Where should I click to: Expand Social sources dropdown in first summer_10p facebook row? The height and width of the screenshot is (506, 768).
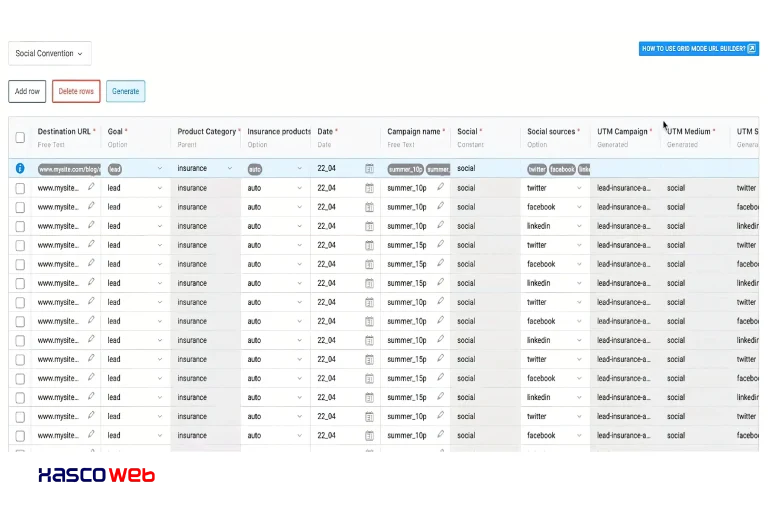click(579, 207)
